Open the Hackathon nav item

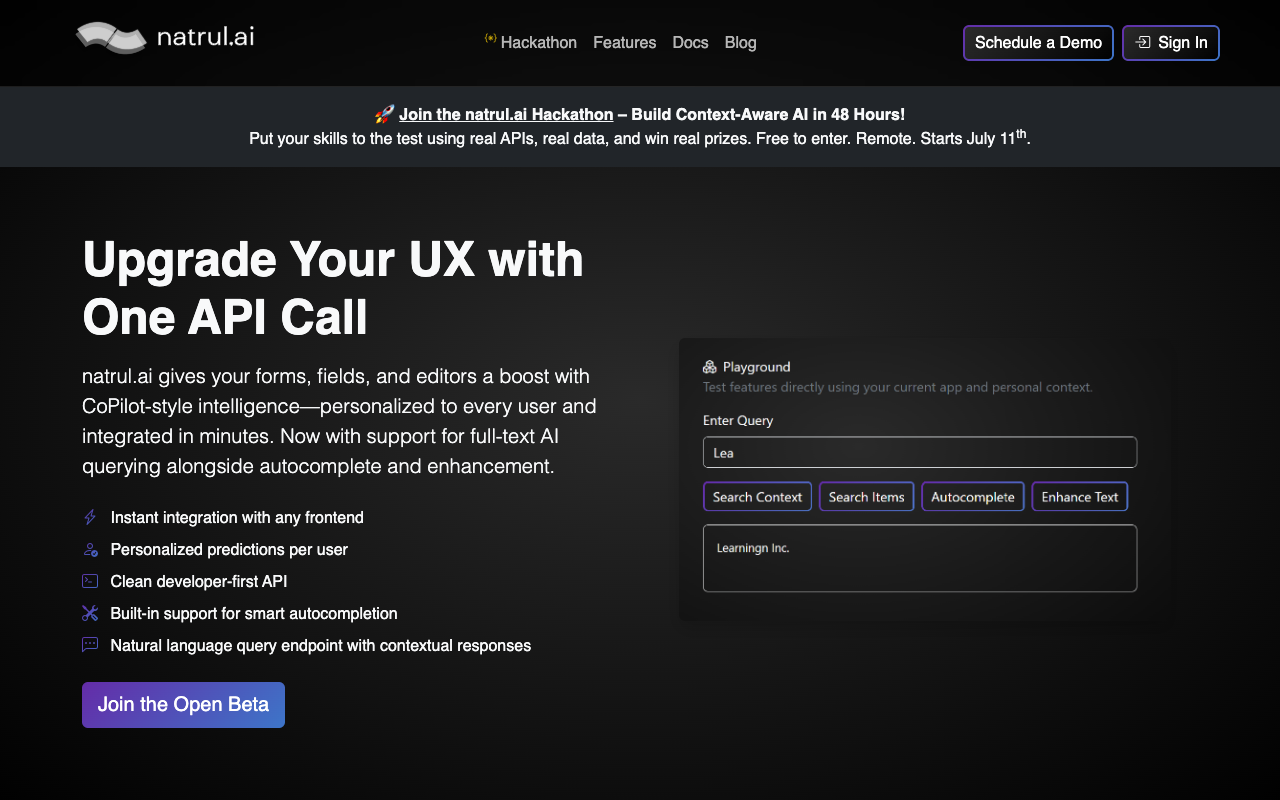pos(538,42)
